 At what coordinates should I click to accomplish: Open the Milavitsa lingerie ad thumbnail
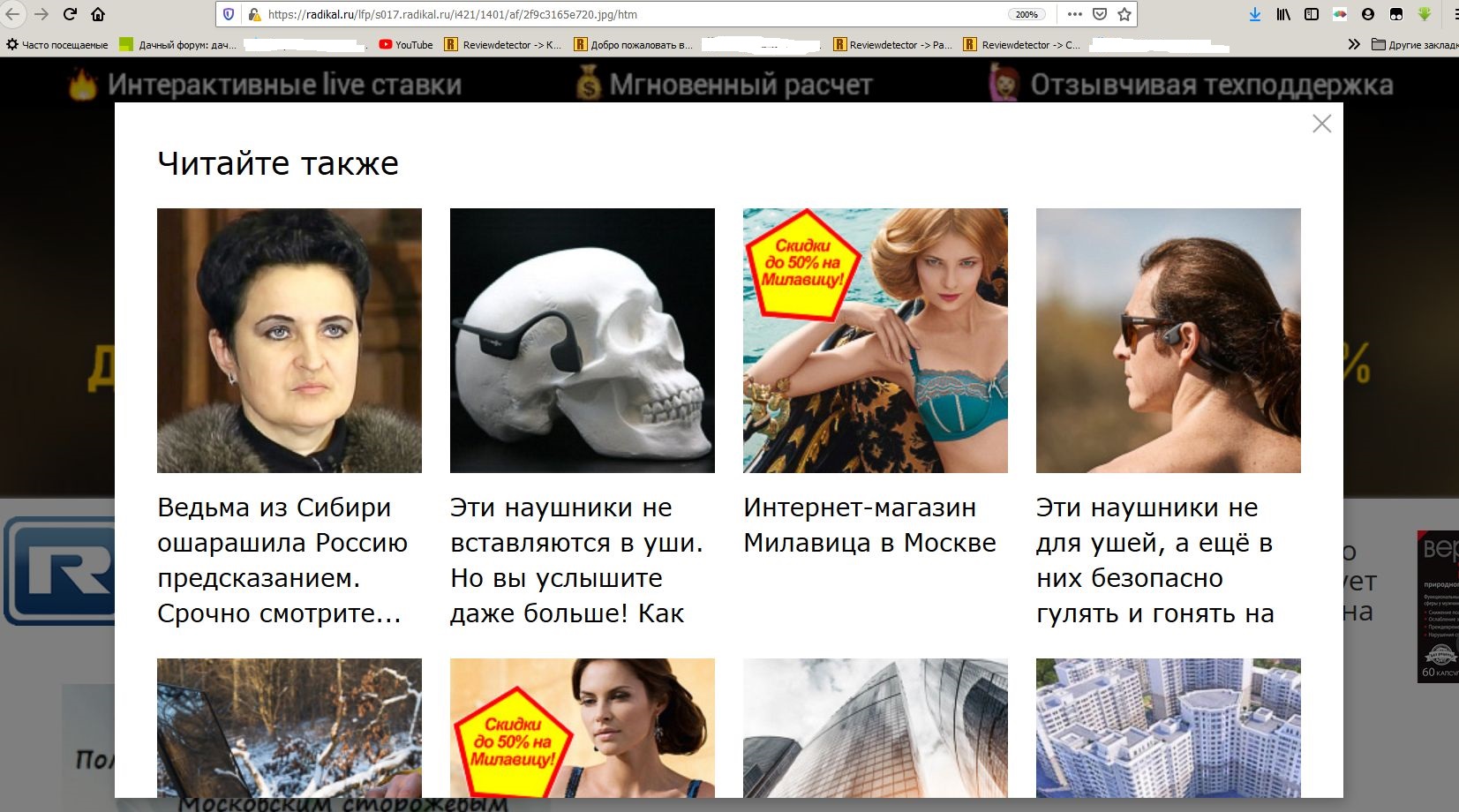coord(876,341)
